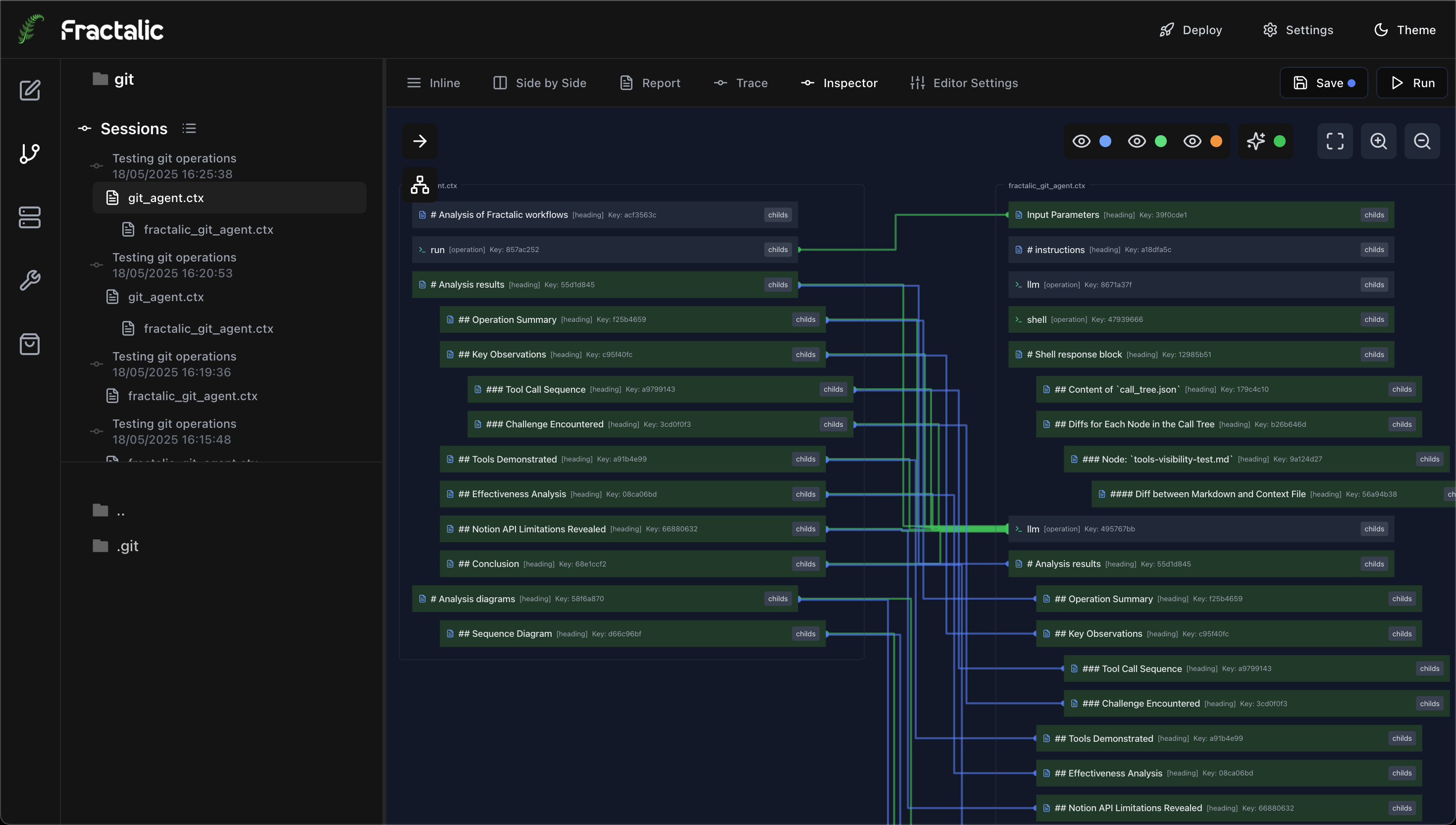Screen dimensions: 1456x825
Task: Click document icon of left '### Challenge Encountered'
Action: tap(477, 424)
